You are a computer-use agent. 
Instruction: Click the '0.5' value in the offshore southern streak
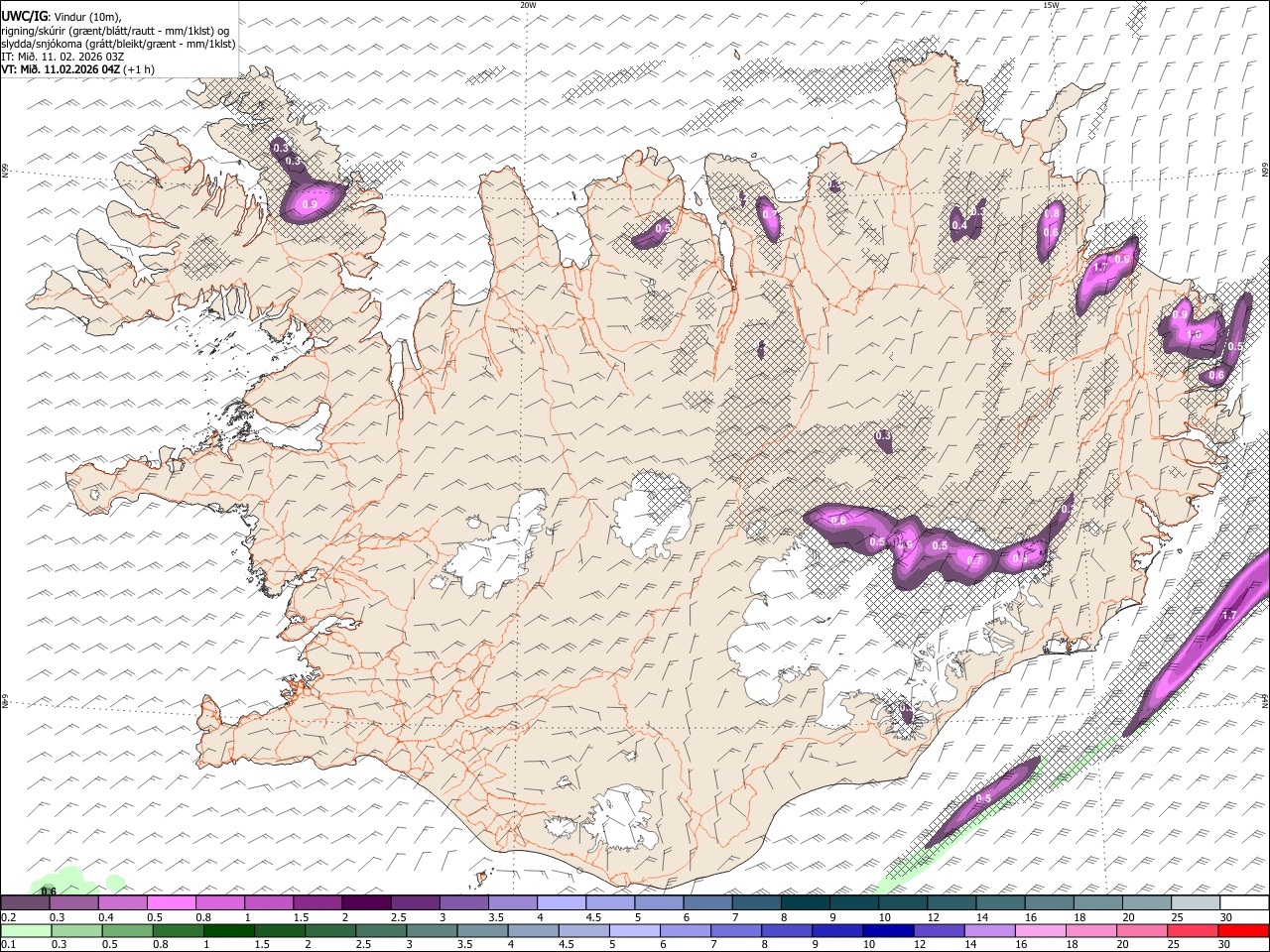point(984,799)
